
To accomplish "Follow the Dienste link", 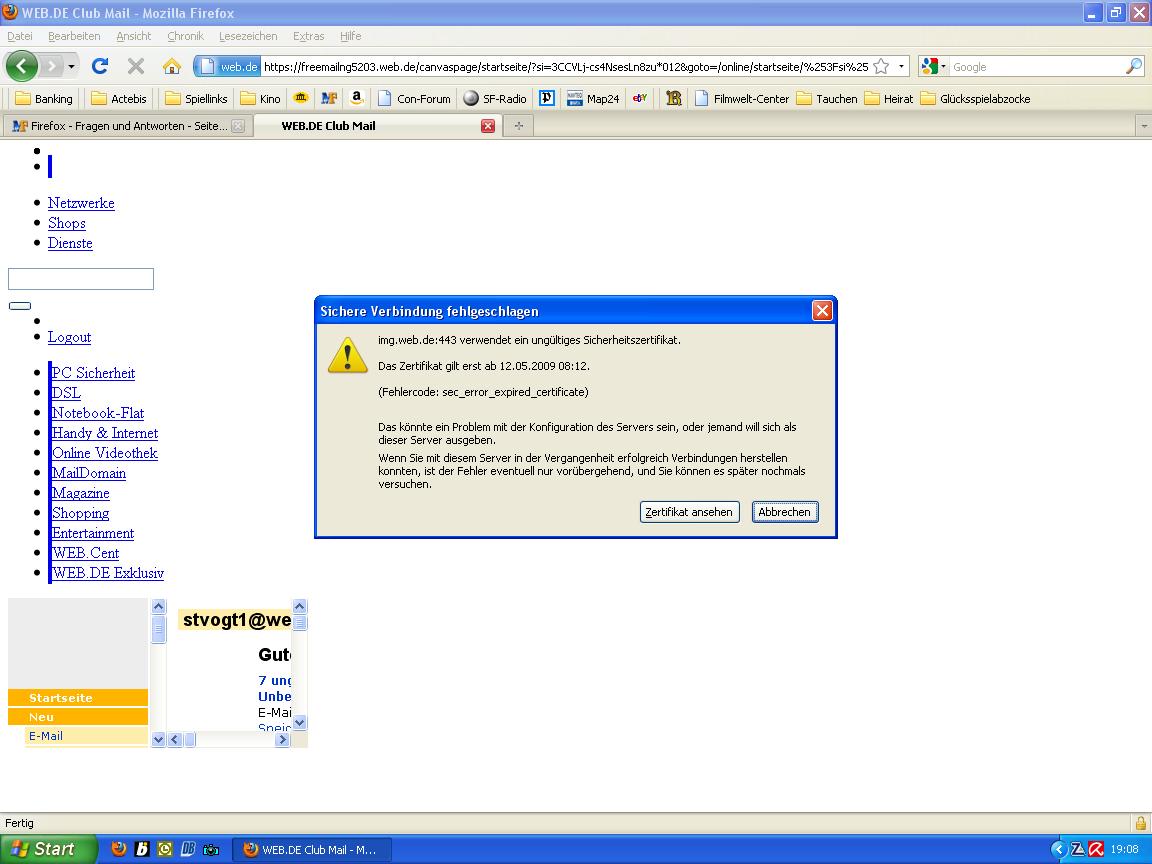I will pos(70,242).
